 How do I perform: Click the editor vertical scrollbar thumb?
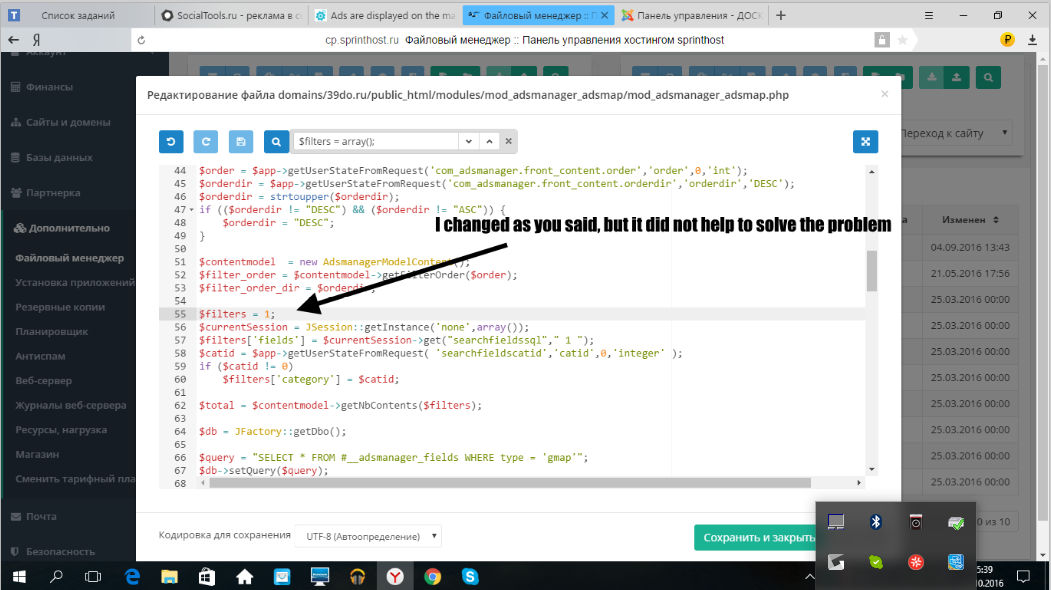tap(871, 271)
